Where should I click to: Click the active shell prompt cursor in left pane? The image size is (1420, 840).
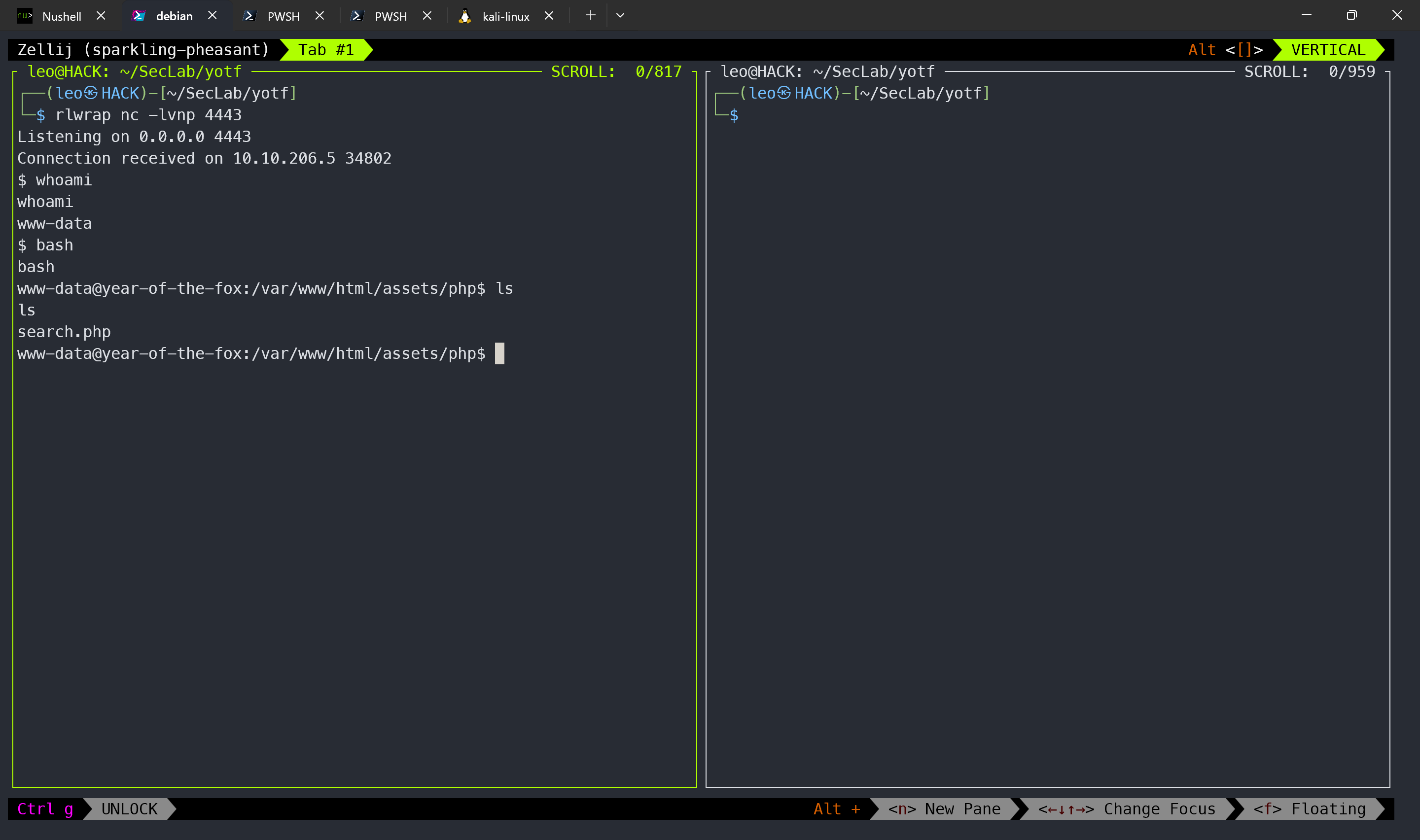tap(499, 353)
